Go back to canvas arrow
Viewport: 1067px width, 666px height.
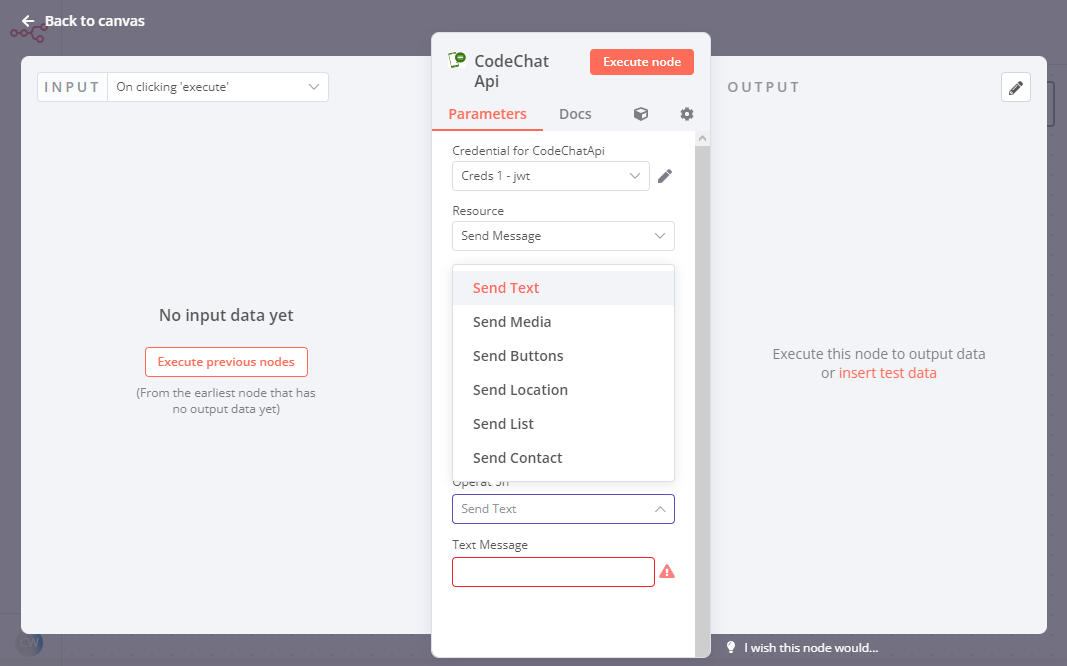[x=28, y=21]
